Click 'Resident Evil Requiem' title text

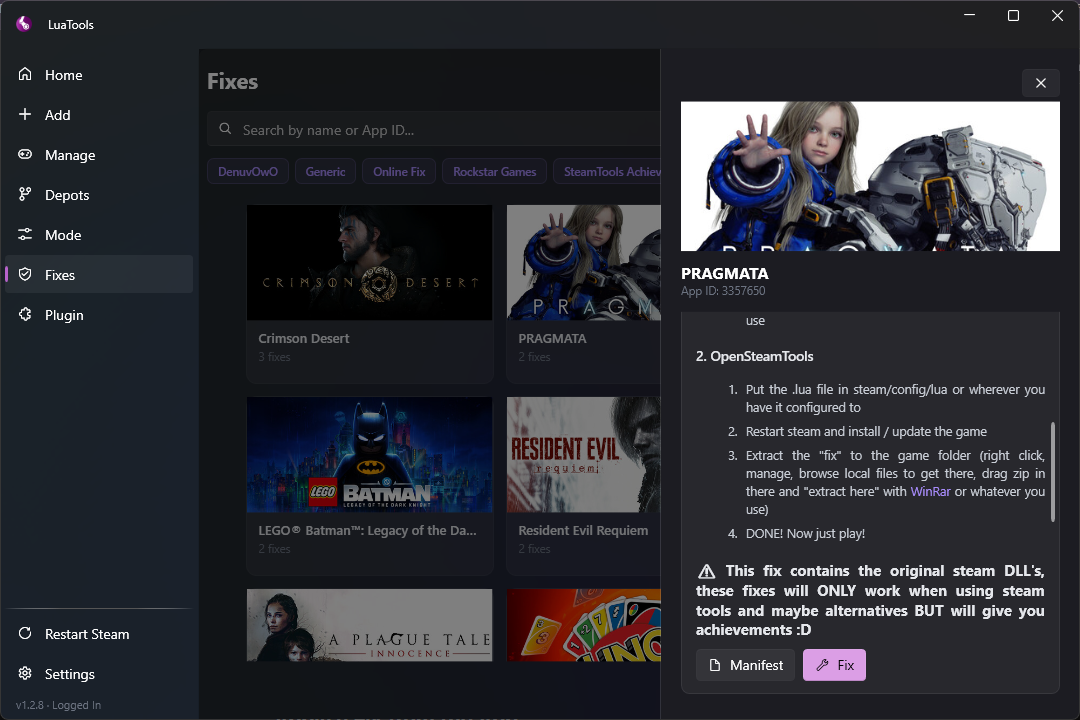pos(583,531)
